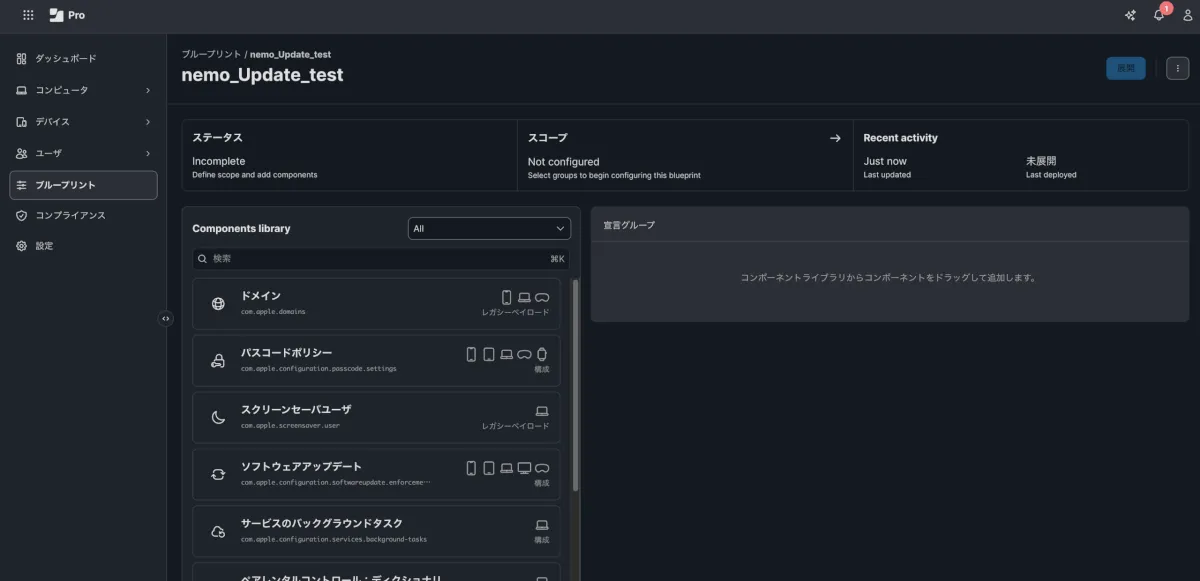This screenshot has height=581, width=1200.
Task: Go to ダッシュボード in the sidebar
Action: (66, 59)
